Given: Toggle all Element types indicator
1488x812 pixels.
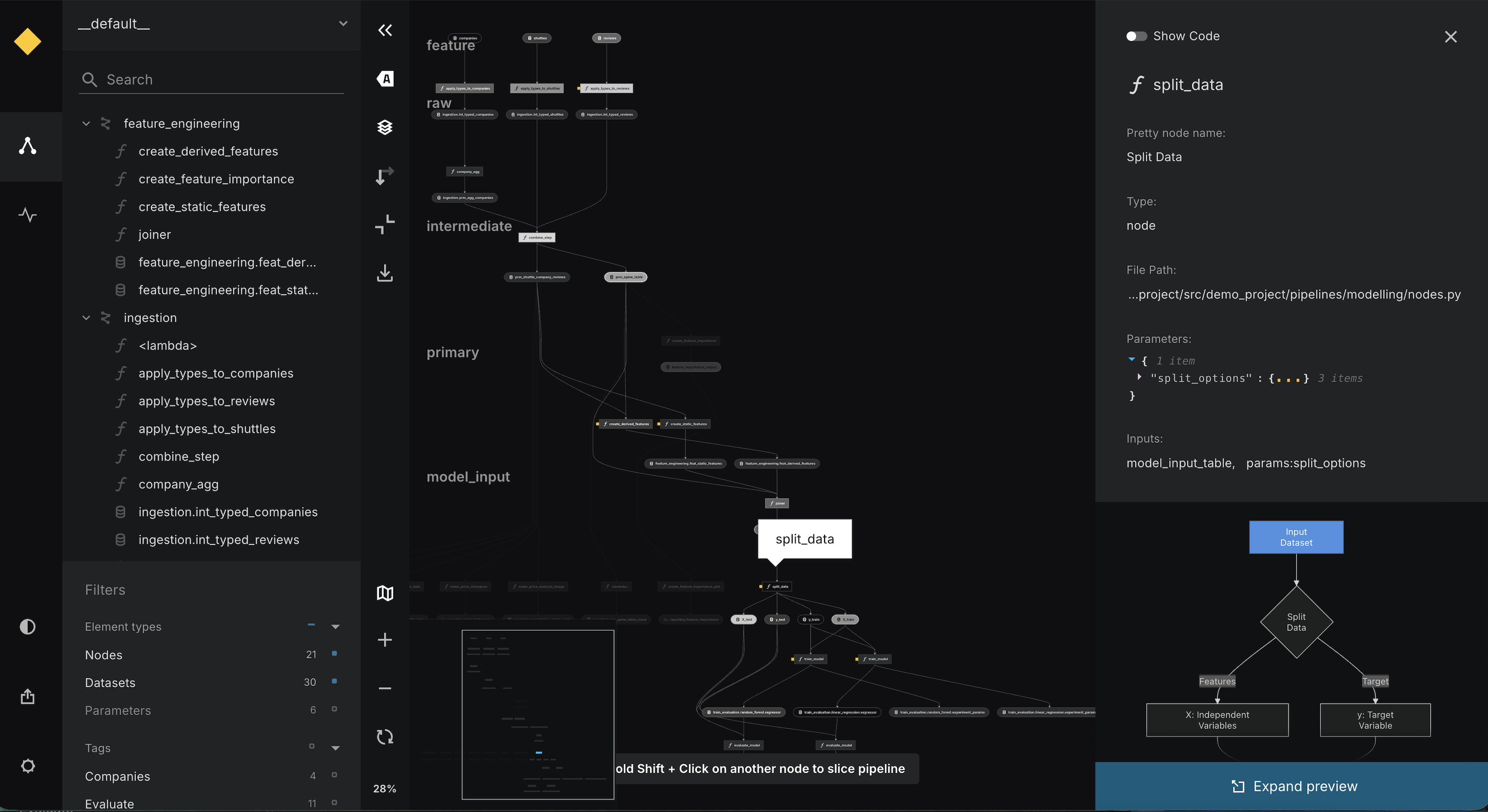Looking at the screenshot, I should [x=311, y=625].
